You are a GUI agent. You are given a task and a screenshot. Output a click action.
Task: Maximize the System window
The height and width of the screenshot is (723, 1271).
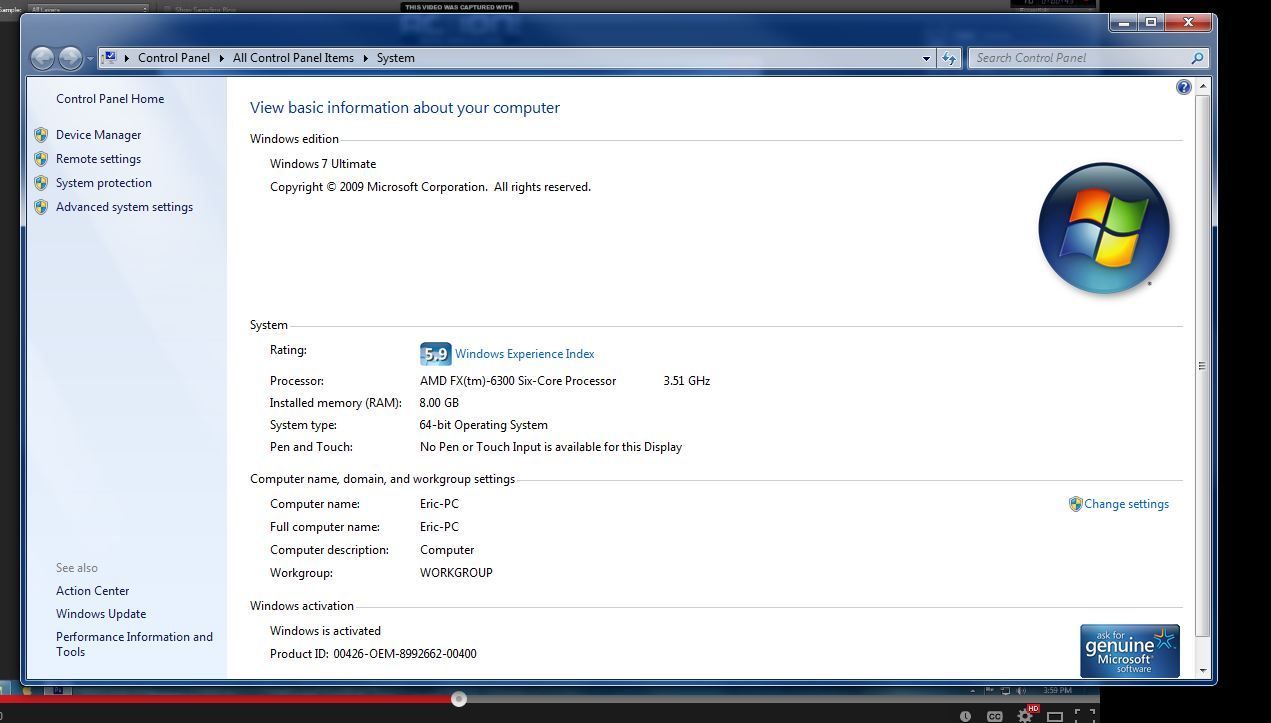[1151, 22]
